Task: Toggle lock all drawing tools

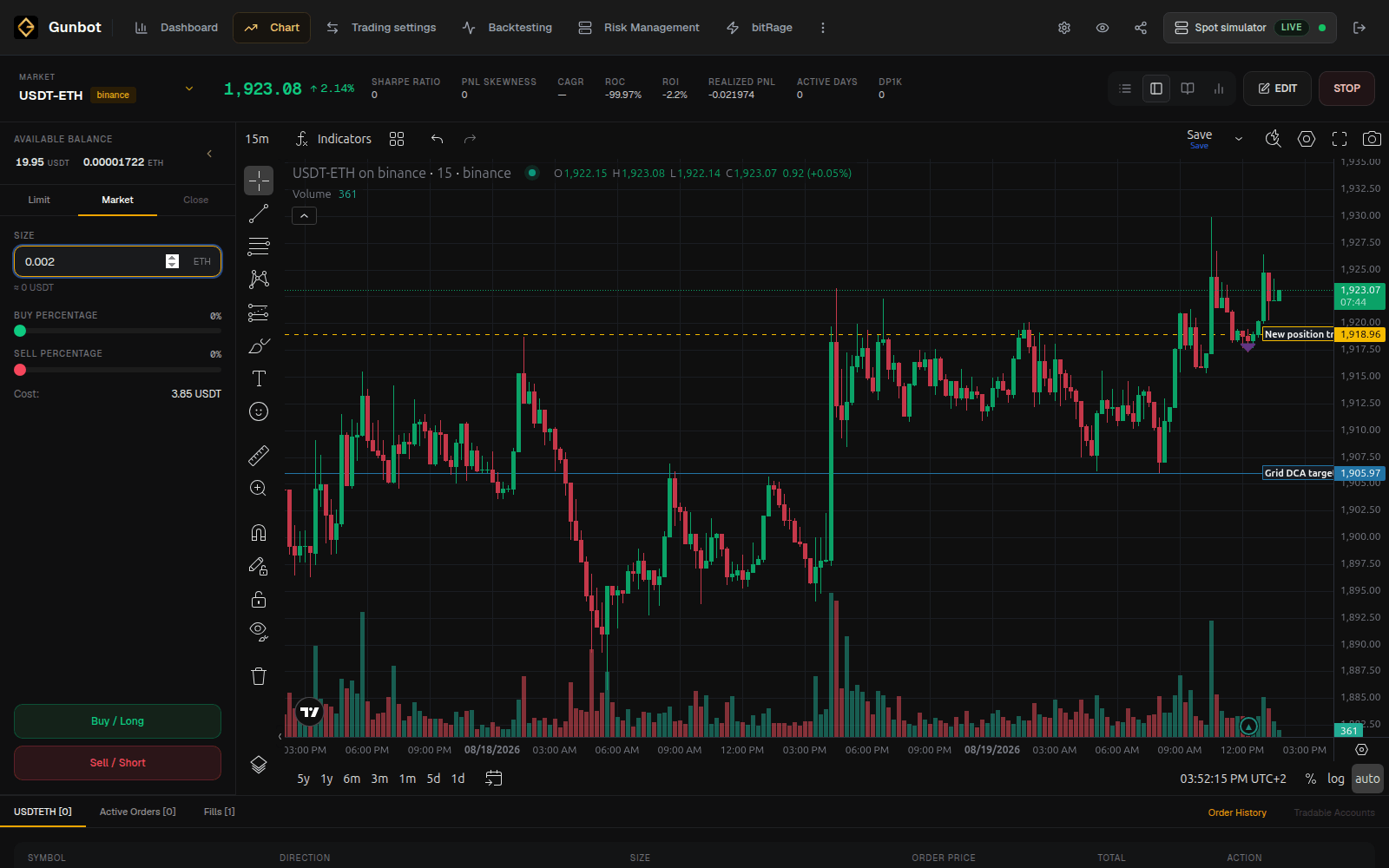Action: click(x=259, y=599)
